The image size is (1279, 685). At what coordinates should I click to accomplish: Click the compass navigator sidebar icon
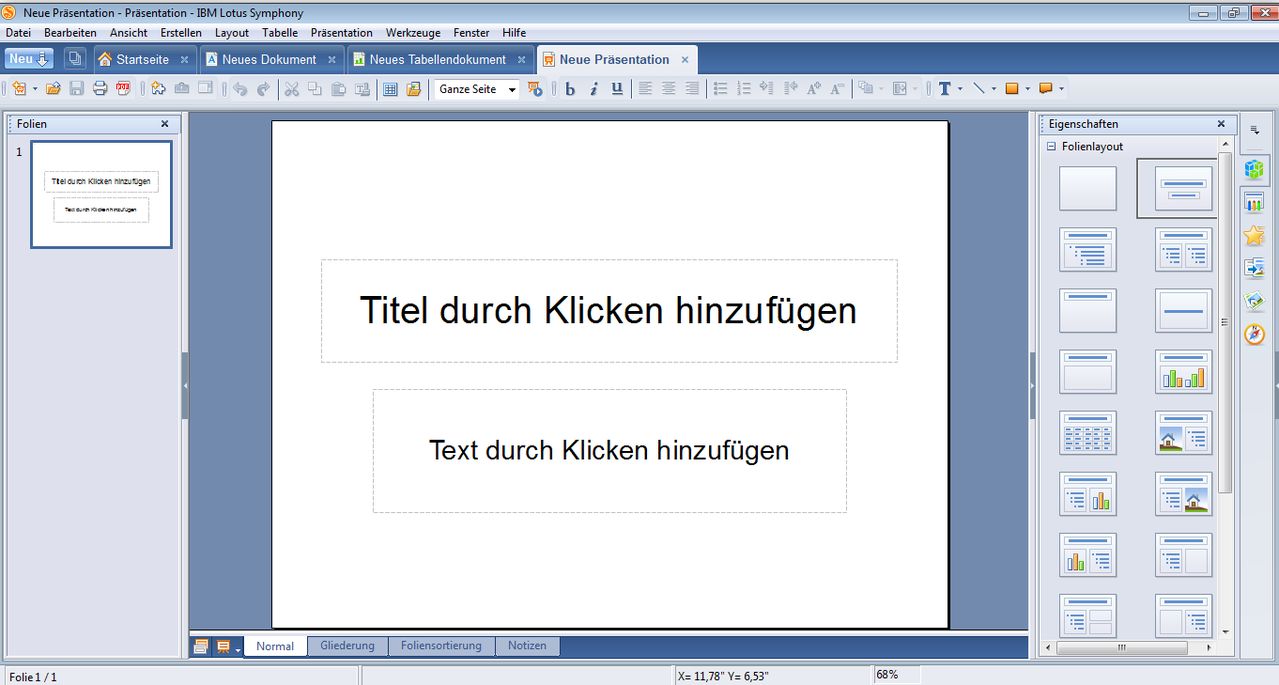point(1254,334)
